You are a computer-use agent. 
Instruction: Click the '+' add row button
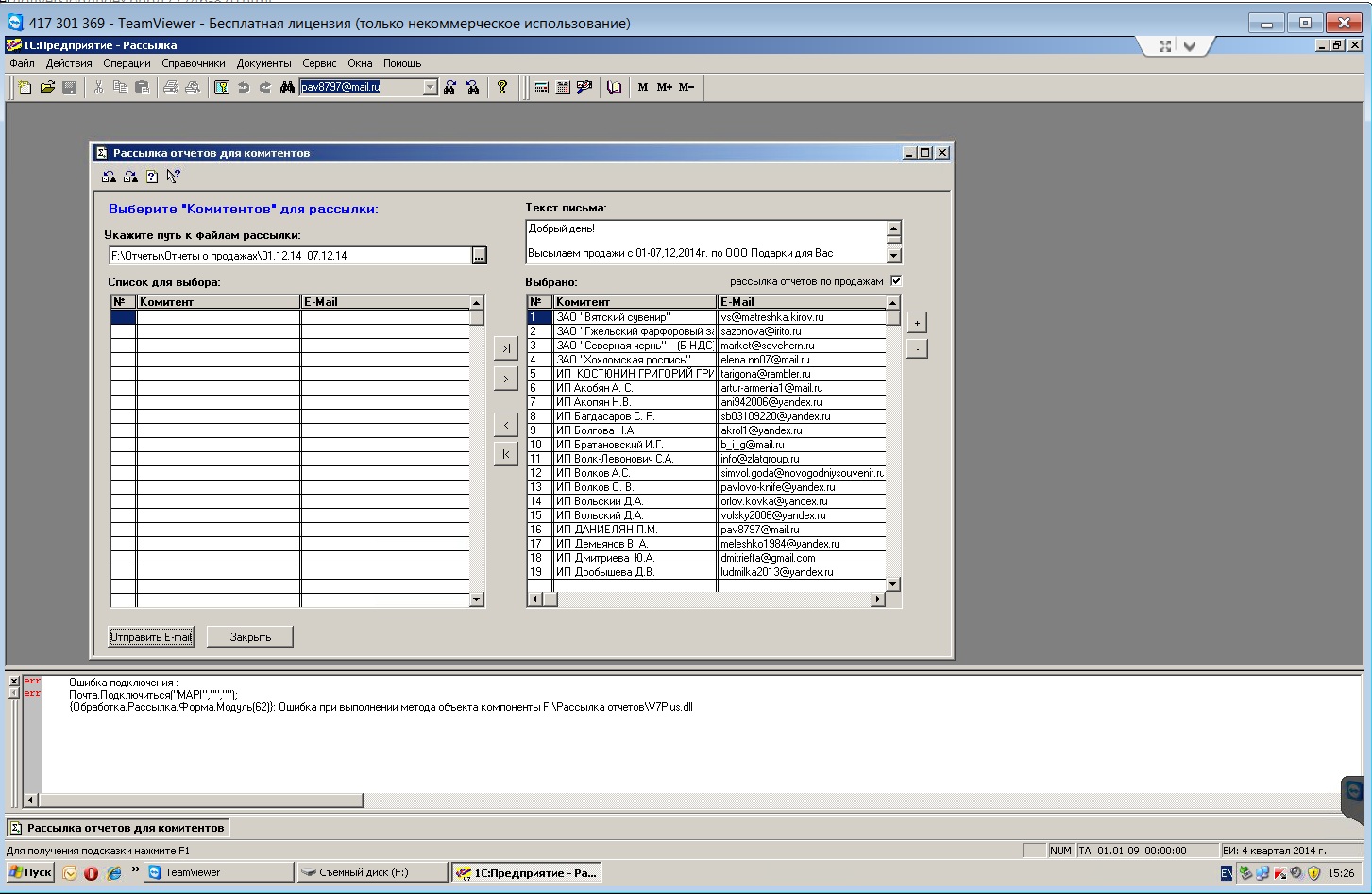(x=916, y=323)
